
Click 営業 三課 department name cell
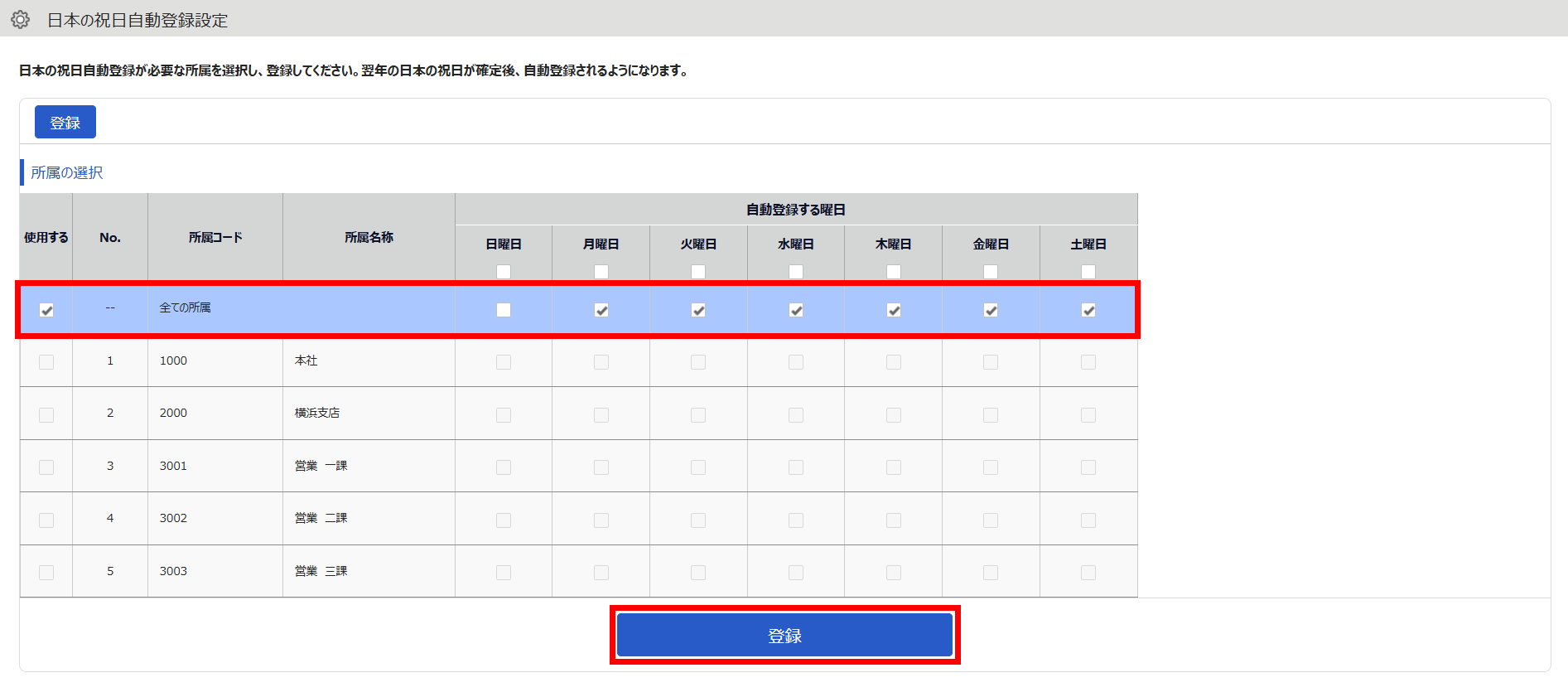(369, 571)
